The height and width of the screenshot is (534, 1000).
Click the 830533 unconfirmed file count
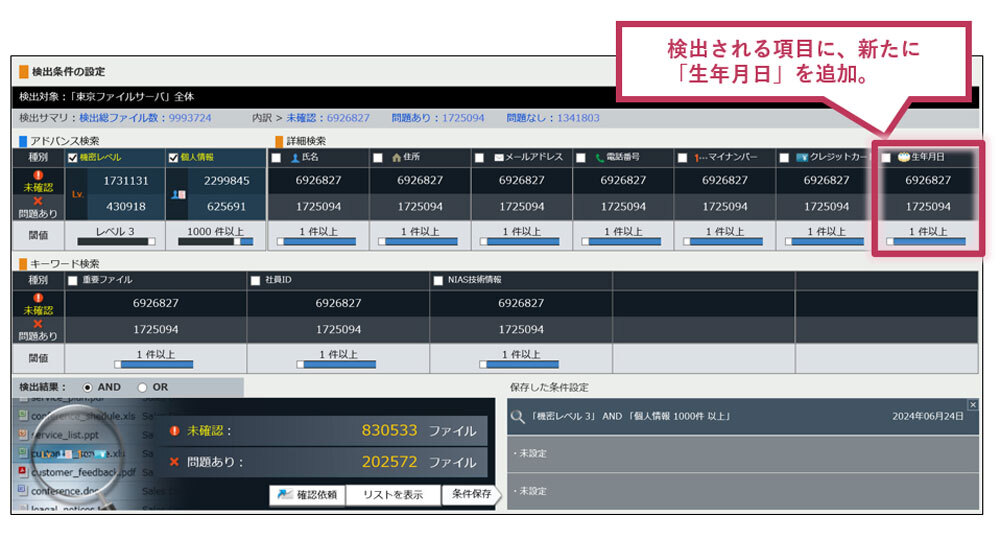[x=389, y=431]
